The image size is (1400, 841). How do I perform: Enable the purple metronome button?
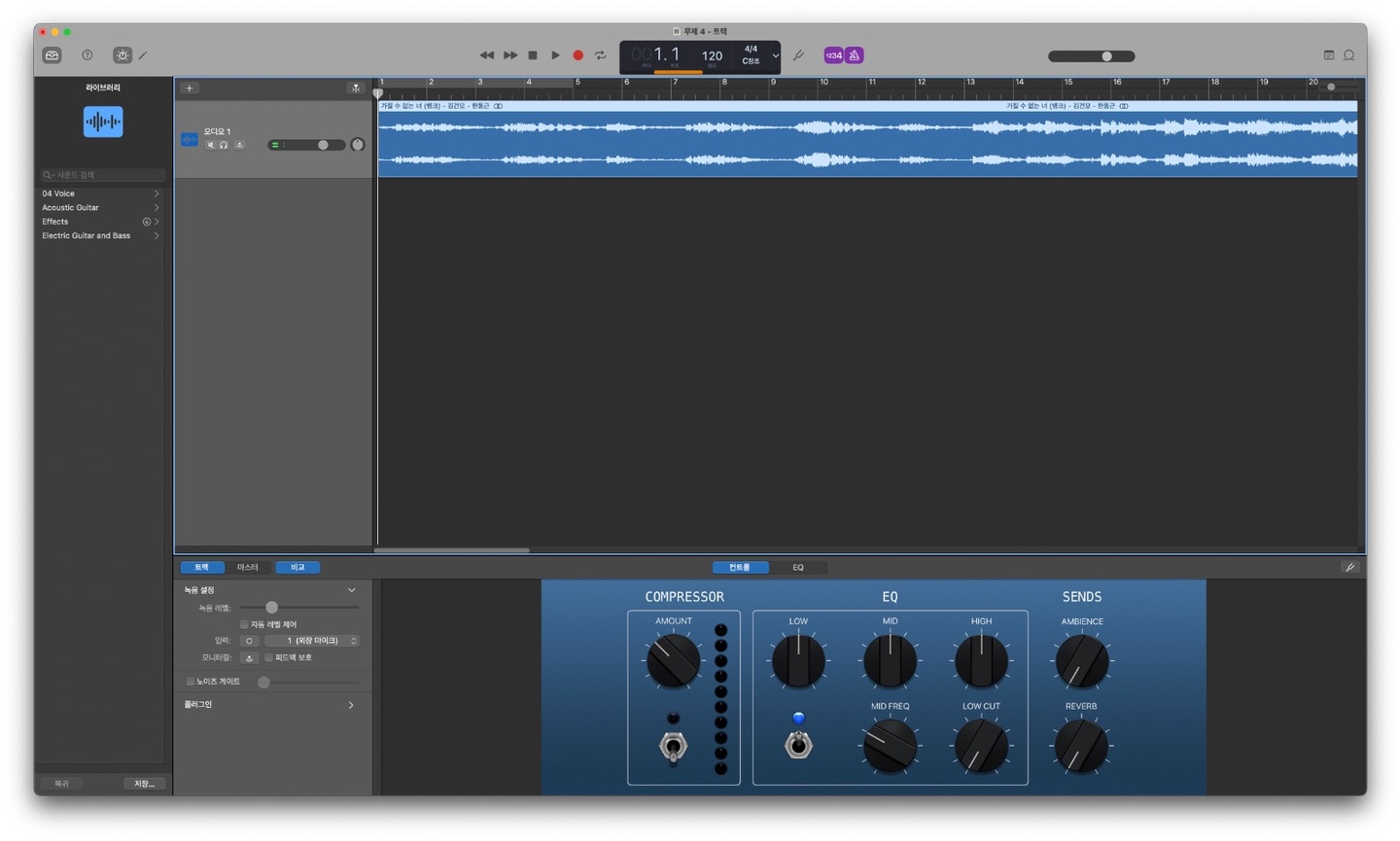855,55
